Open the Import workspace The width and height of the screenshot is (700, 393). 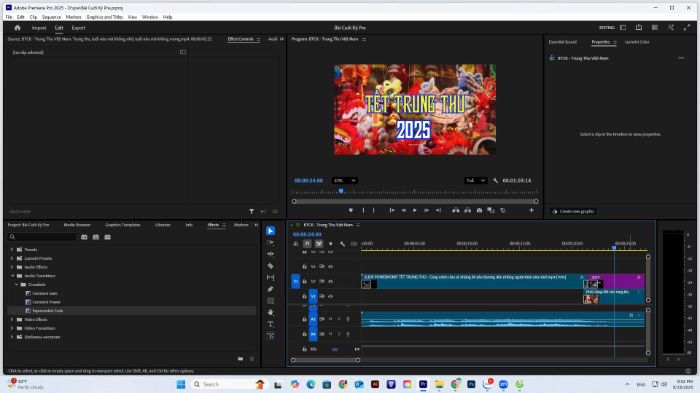click(x=39, y=28)
